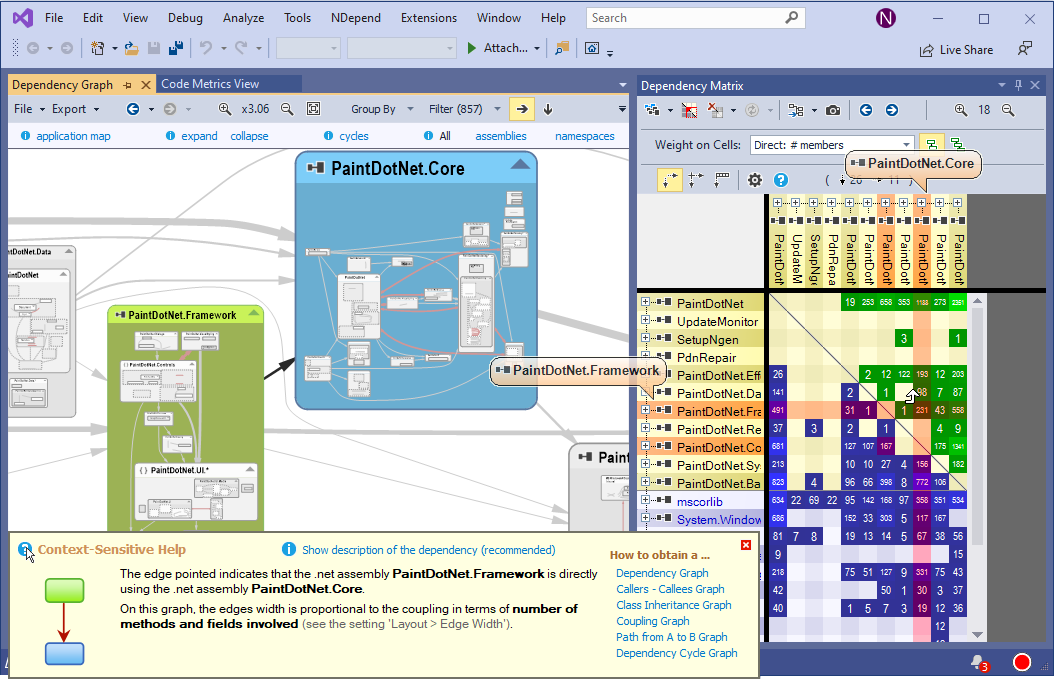The image size is (1054, 679).
Task: Click the cycles link
Action: pos(354,136)
